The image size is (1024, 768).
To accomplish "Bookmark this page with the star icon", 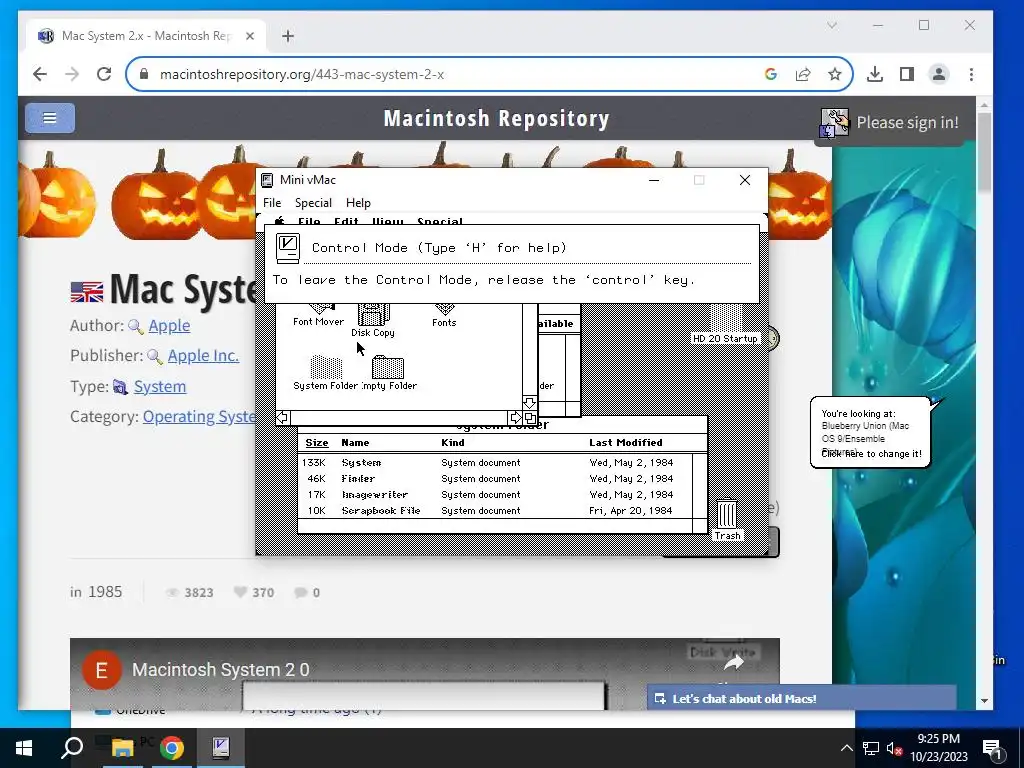I will (835, 74).
